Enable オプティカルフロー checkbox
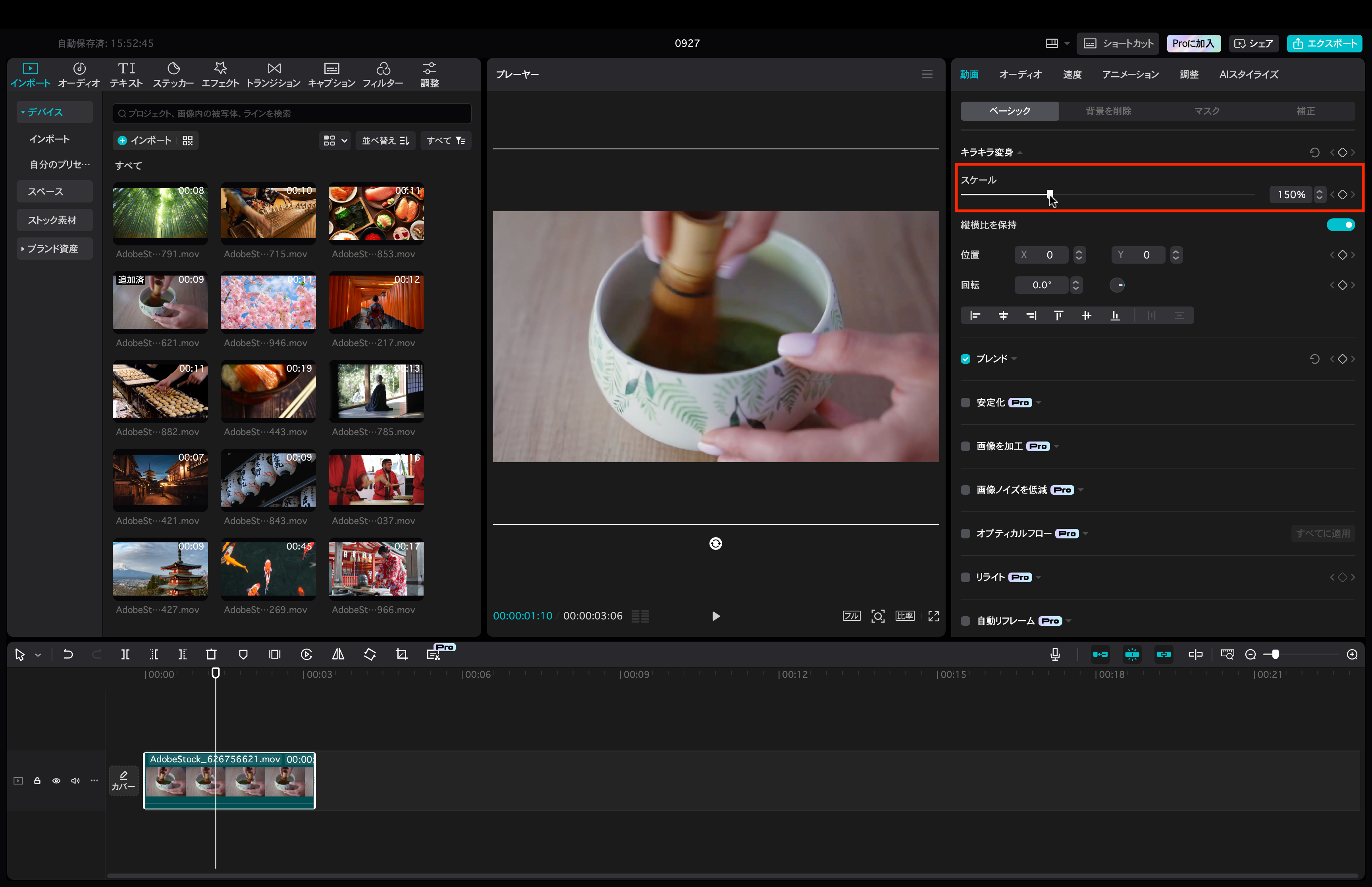This screenshot has height=887, width=1372. pyautogui.click(x=965, y=534)
